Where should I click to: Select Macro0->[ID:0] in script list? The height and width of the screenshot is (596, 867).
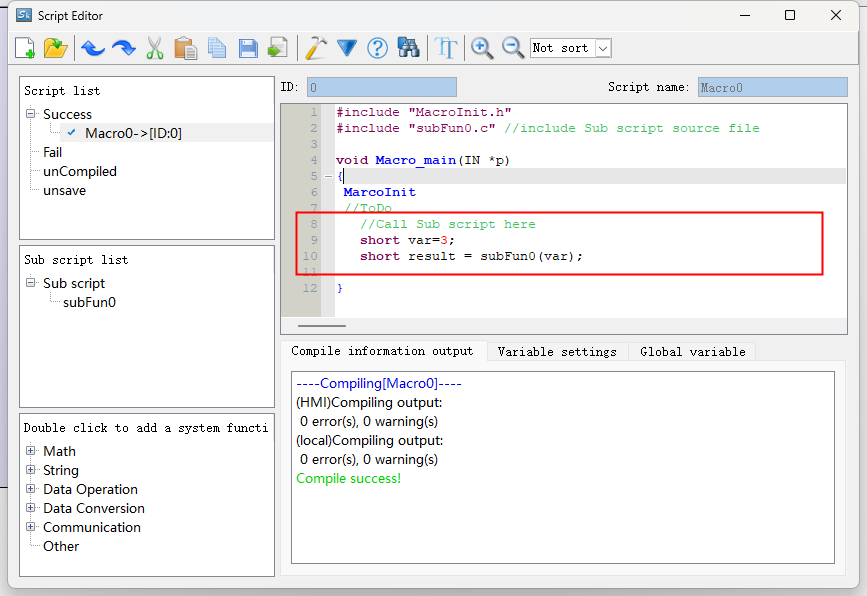tap(133, 133)
